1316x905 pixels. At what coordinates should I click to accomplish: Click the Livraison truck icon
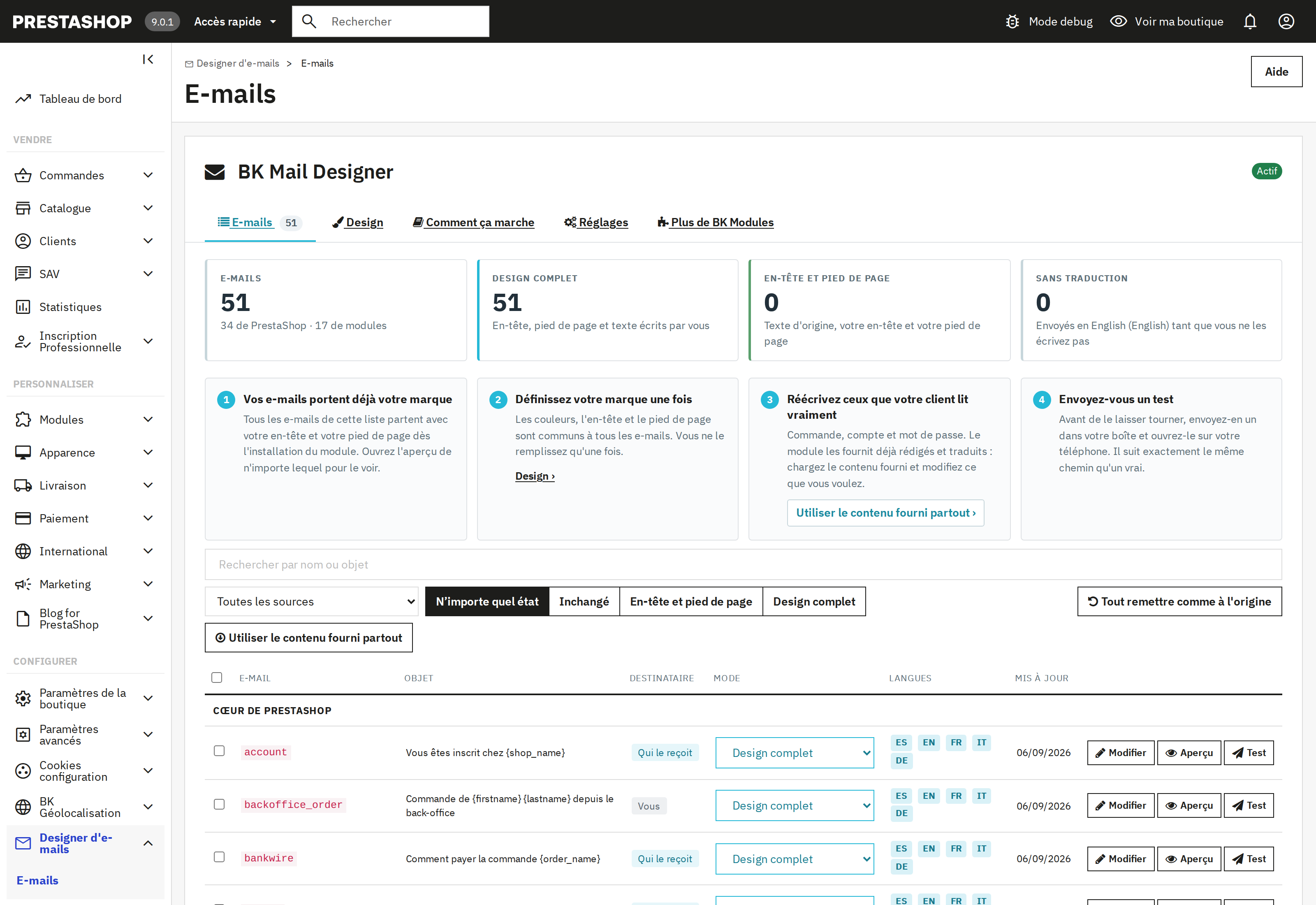coord(23,485)
